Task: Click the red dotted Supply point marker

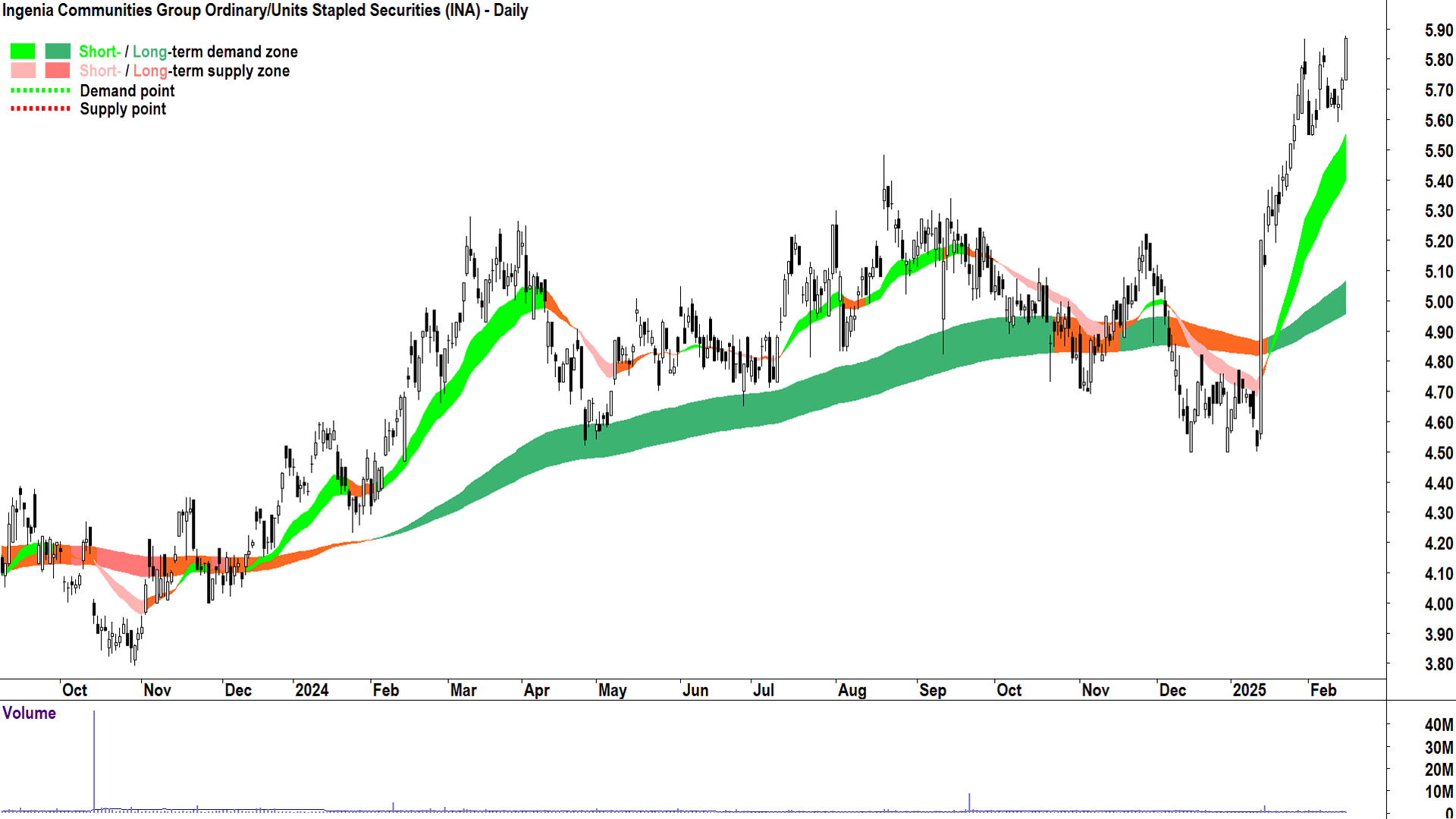Action: point(40,109)
